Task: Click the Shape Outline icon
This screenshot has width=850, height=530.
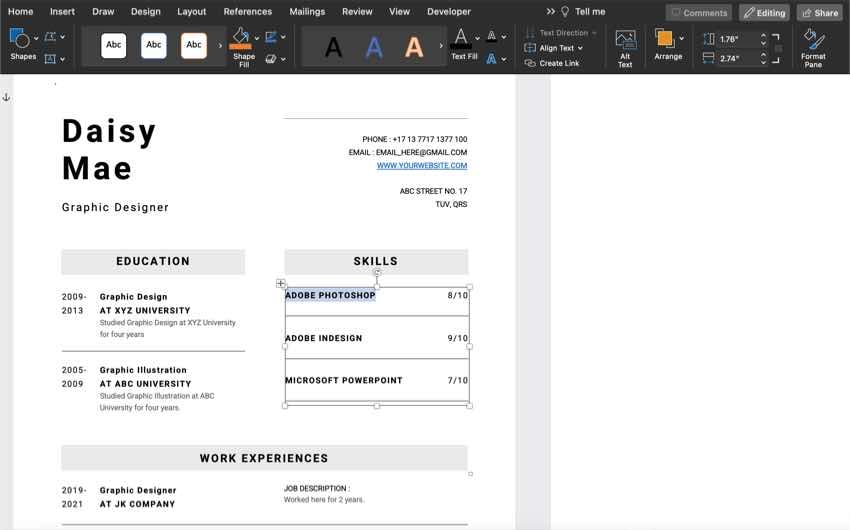Action: [271, 37]
